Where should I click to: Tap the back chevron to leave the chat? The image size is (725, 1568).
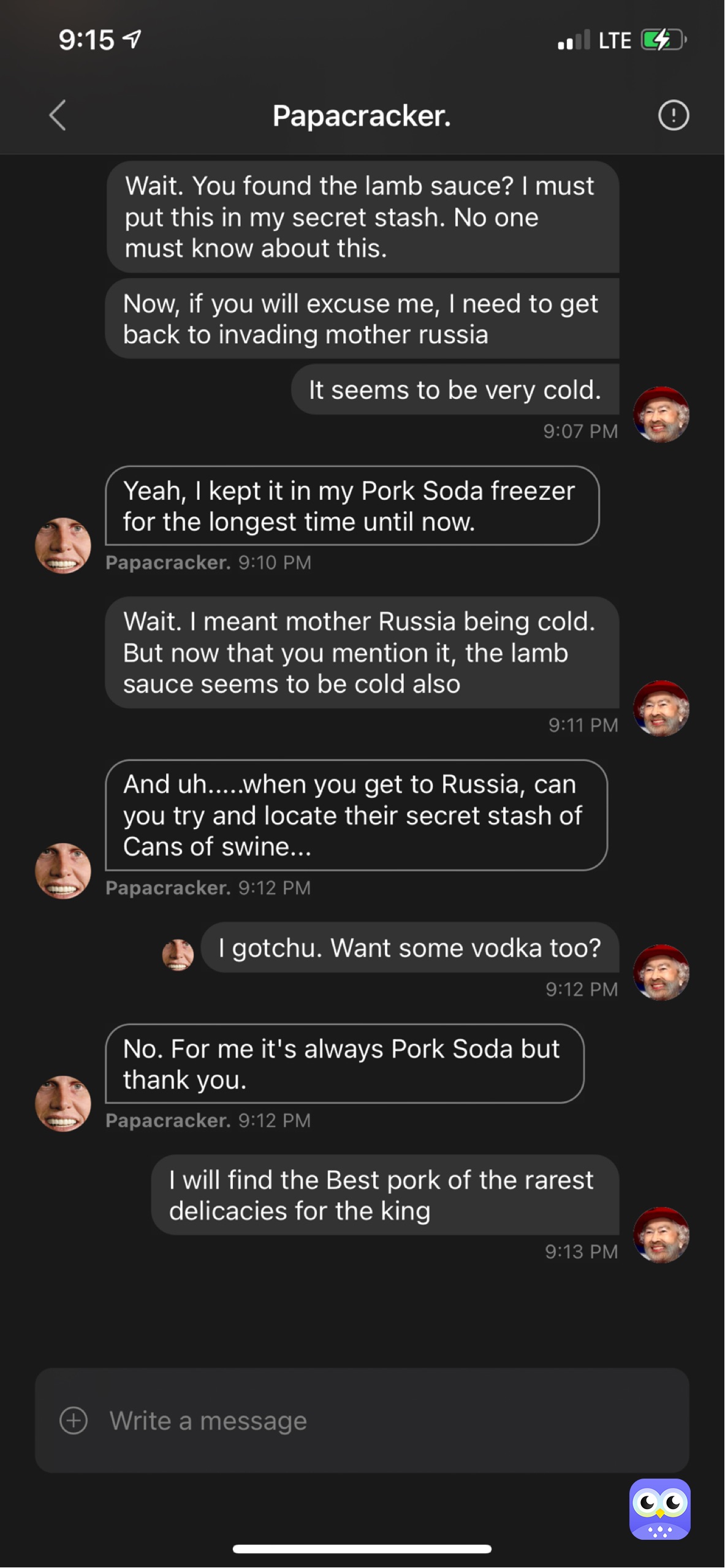(x=56, y=116)
